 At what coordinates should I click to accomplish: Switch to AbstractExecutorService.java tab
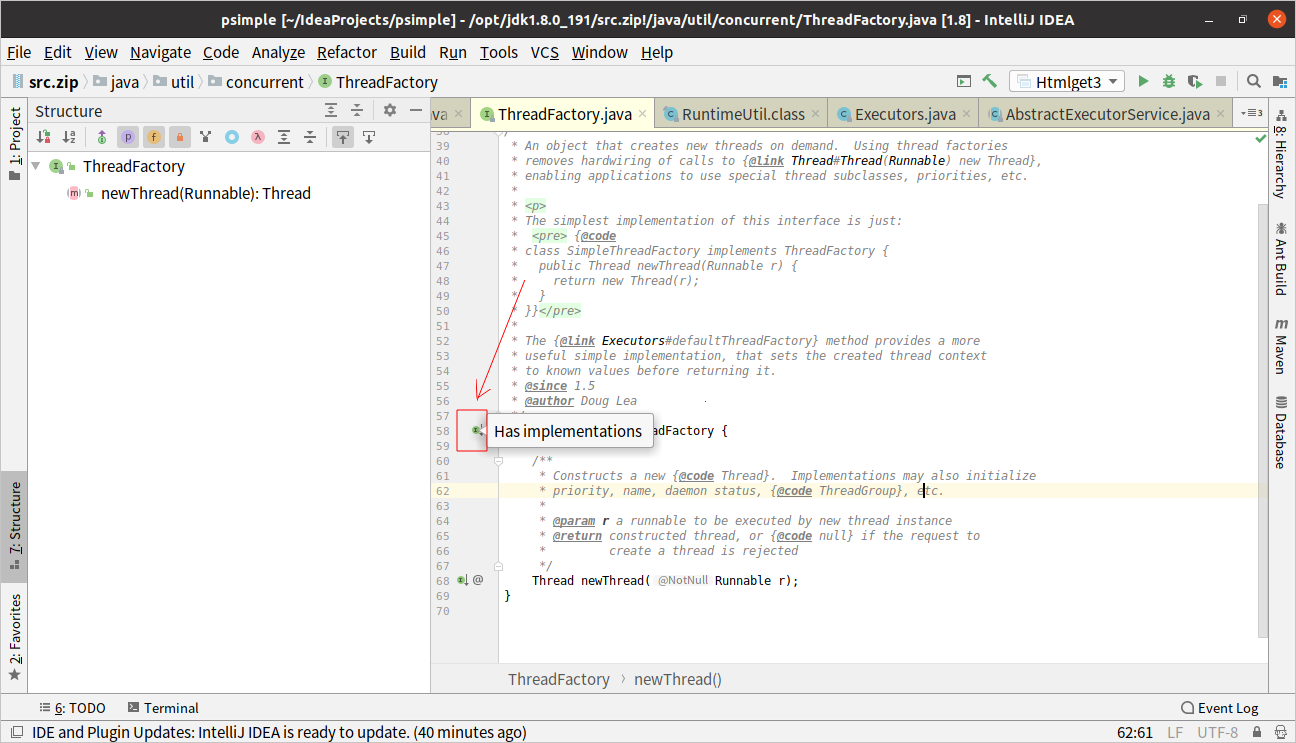1107,114
